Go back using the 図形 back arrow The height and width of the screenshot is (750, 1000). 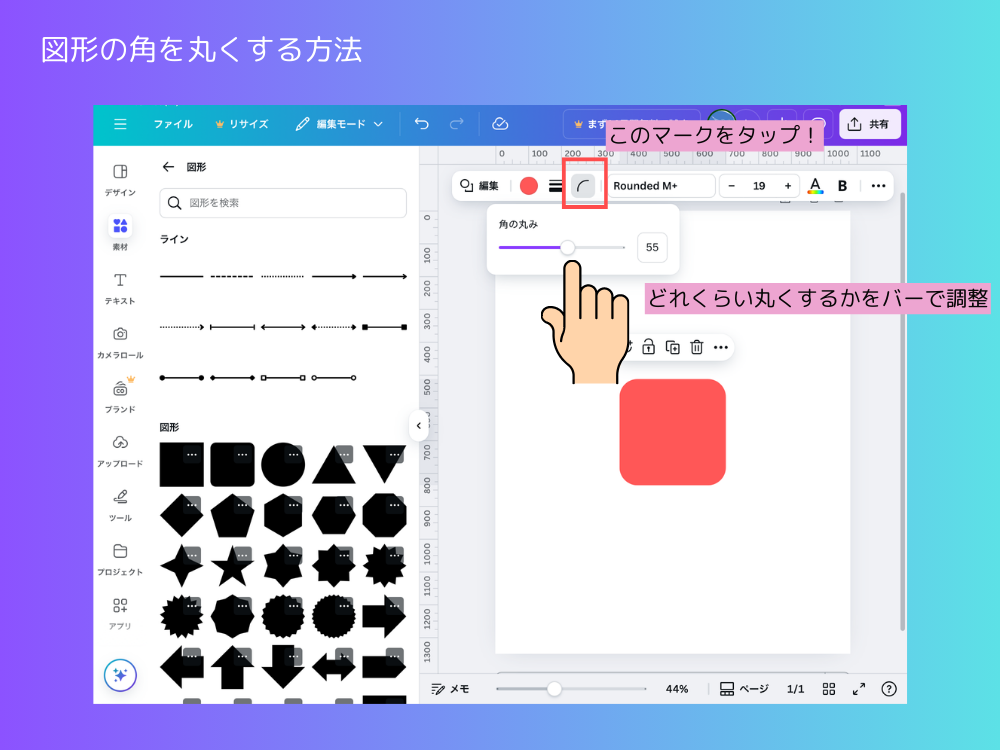point(169,167)
